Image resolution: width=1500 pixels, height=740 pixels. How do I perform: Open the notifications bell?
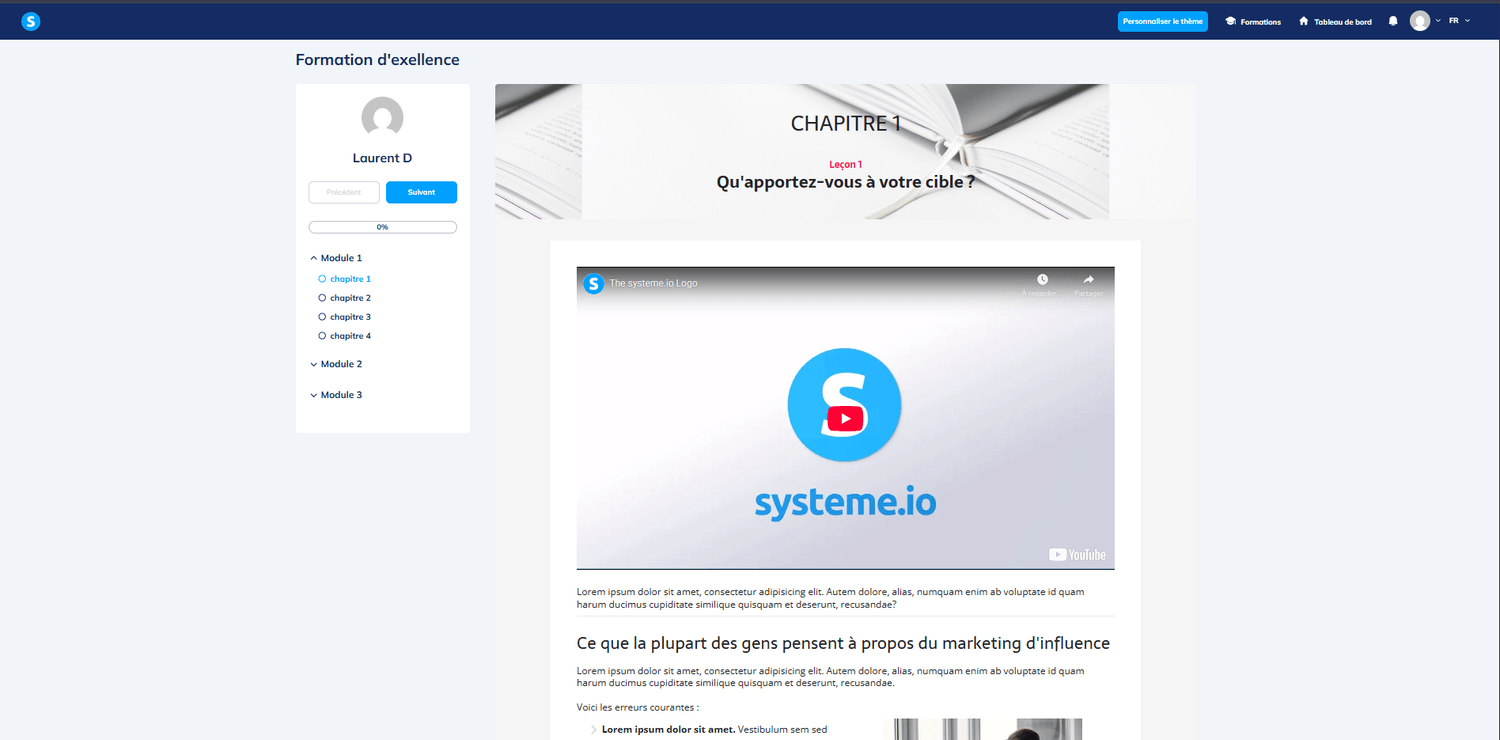click(x=1393, y=21)
